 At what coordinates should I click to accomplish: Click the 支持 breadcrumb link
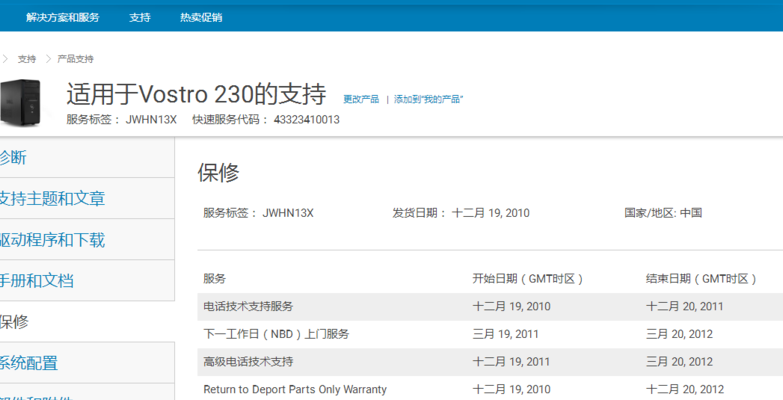(x=27, y=59)
